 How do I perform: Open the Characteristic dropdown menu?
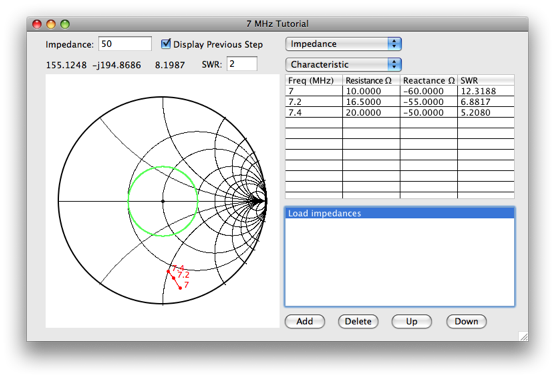click(x=343, y=64)
